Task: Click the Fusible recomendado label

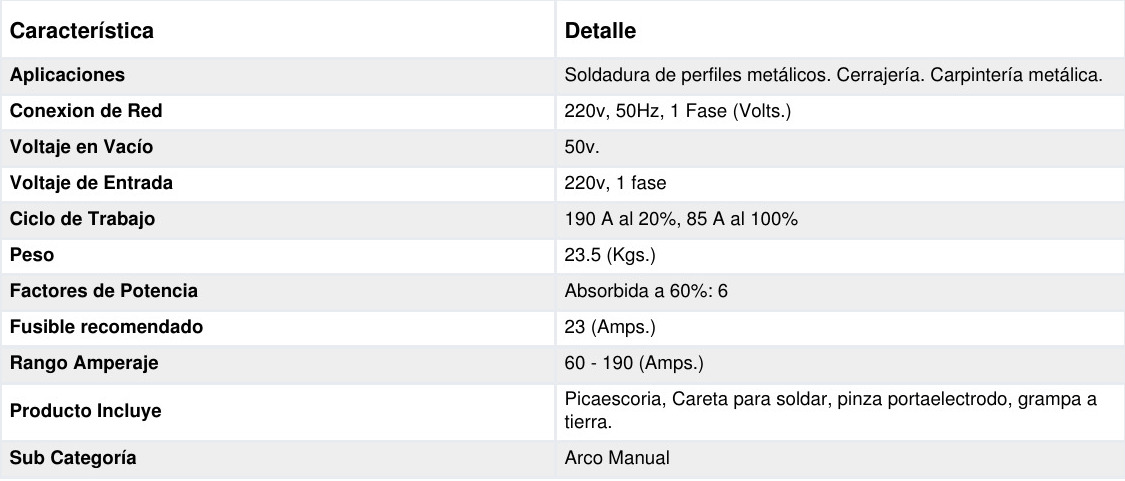Action: point(106,327)
